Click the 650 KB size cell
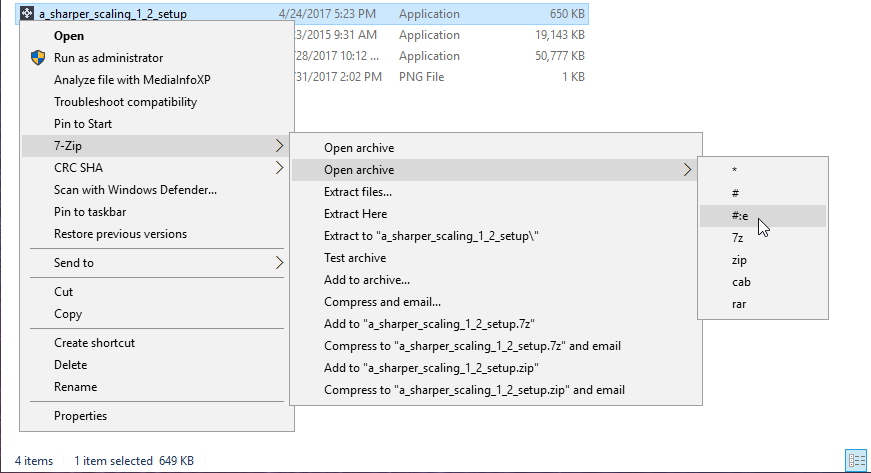871x473 pixels. 567,14
